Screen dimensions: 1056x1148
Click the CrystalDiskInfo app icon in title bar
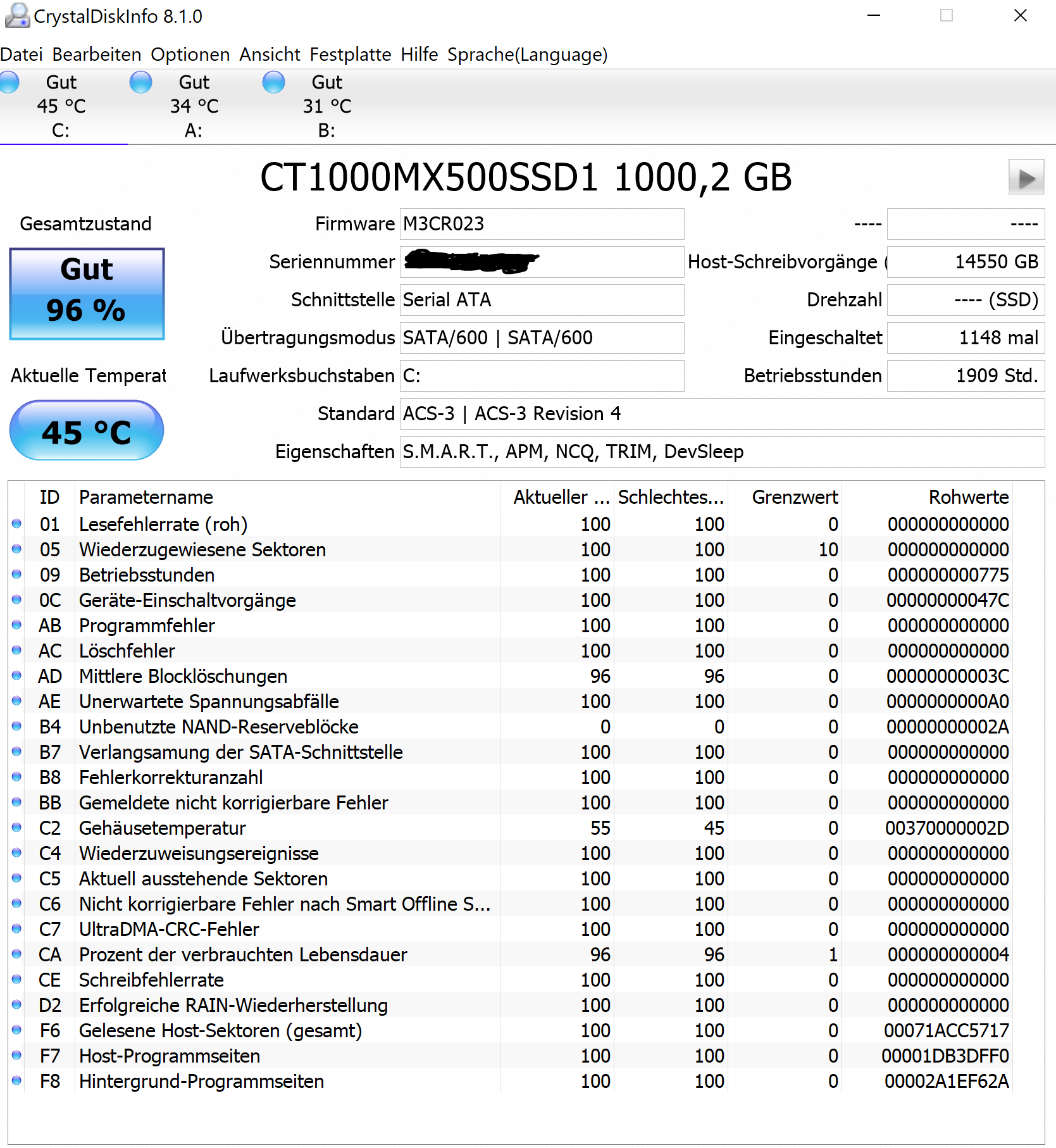(x=17, y=15)
